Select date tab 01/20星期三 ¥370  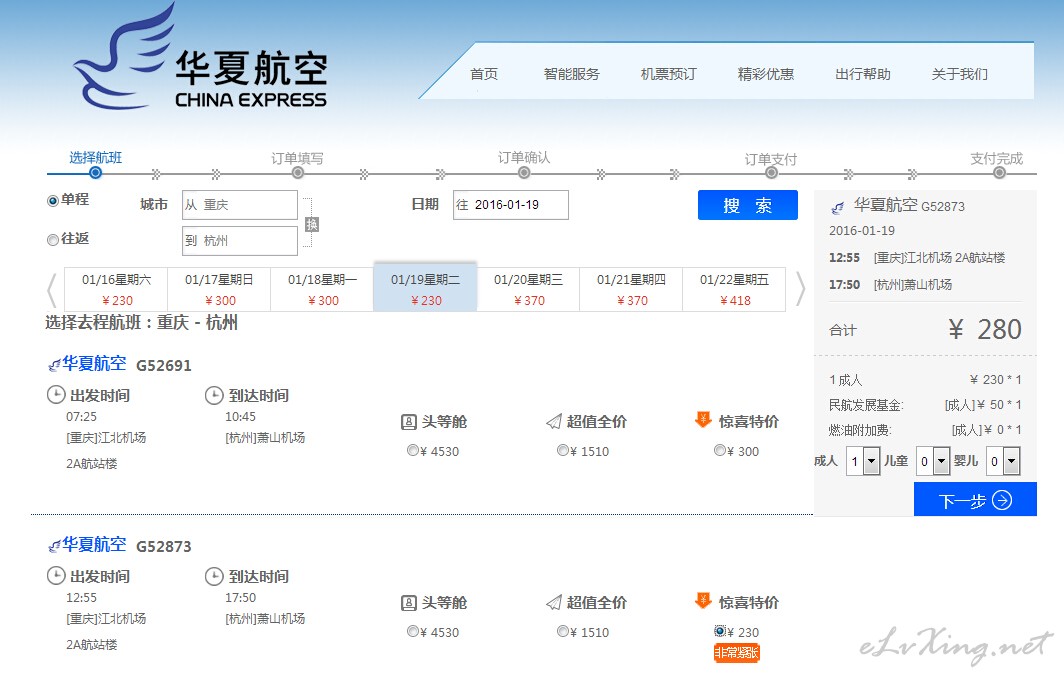pos(529,290)
